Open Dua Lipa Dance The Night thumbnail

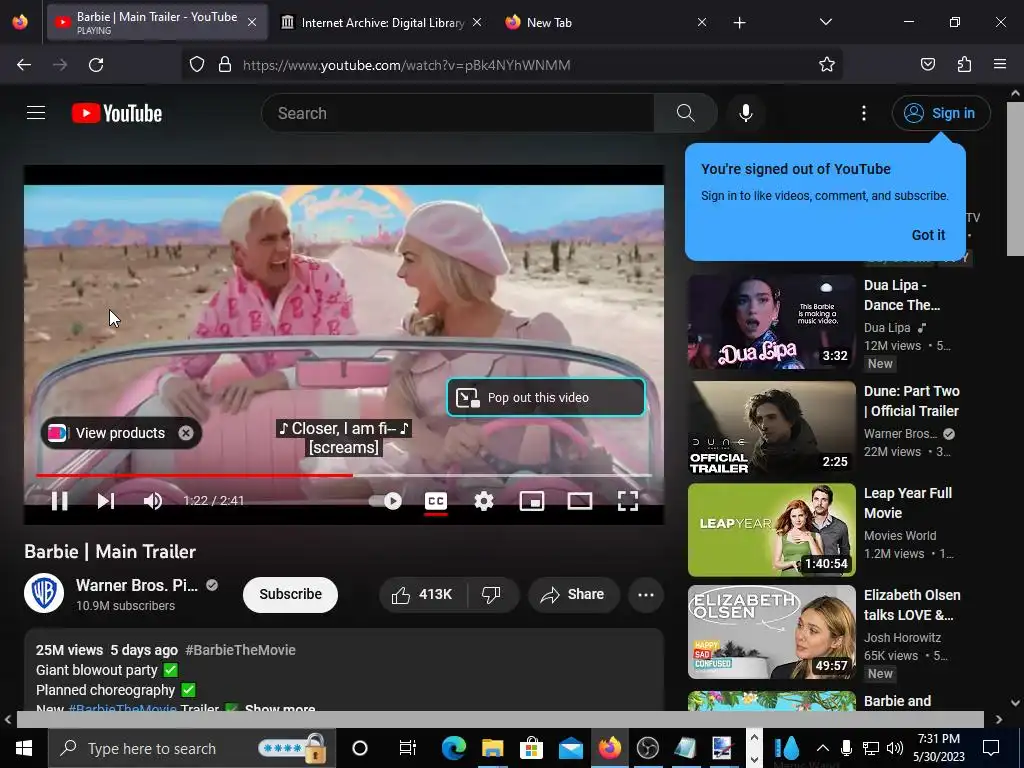771,322
